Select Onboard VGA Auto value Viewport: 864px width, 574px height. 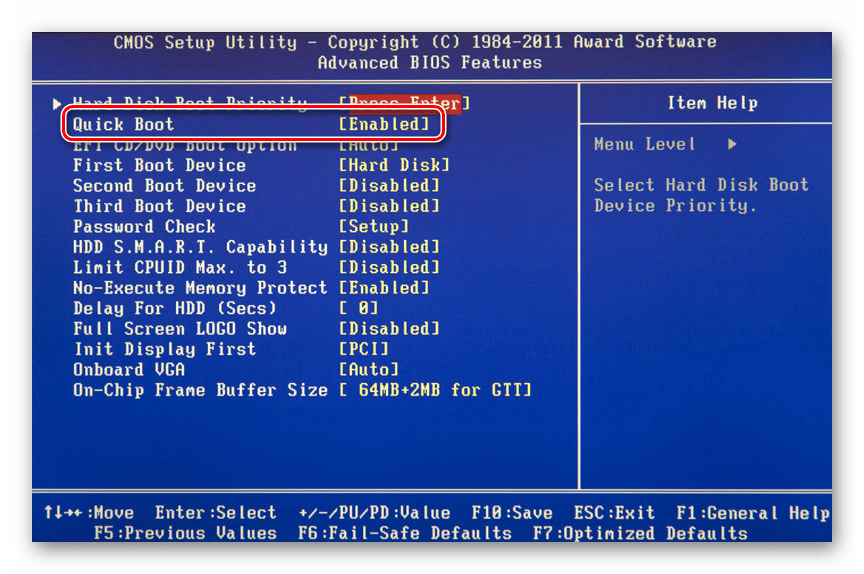pos(369,369)
